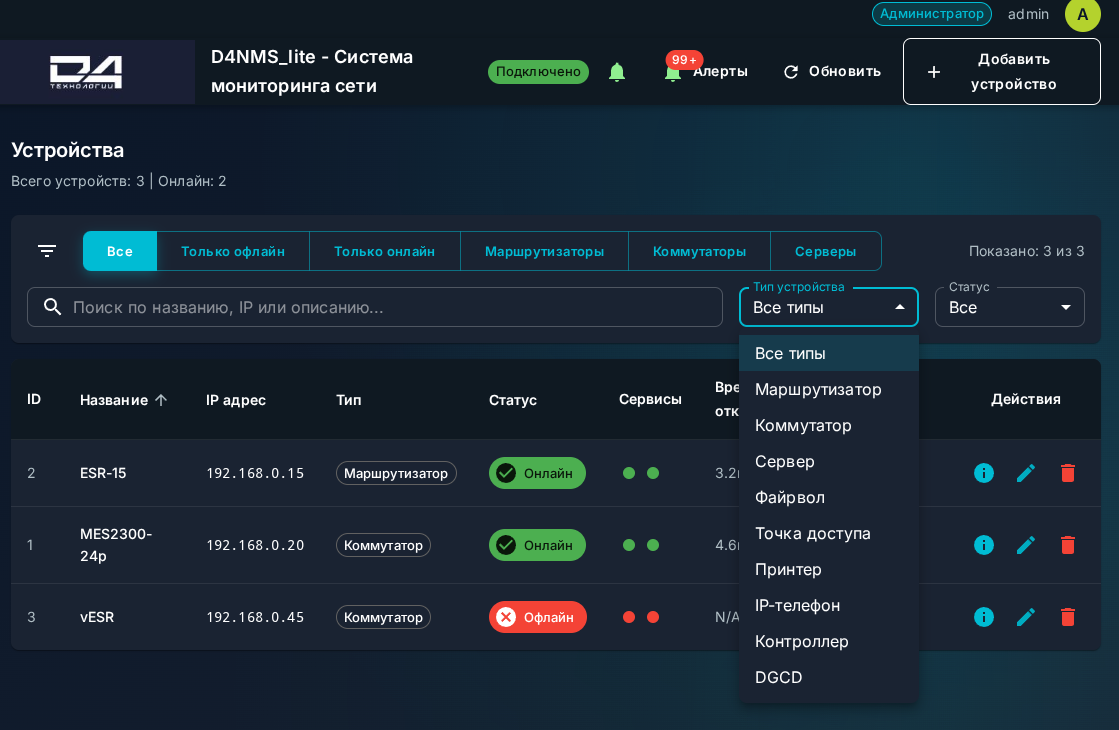Click the admin username text
The image size is (1119, 730).
[1028, 14]
